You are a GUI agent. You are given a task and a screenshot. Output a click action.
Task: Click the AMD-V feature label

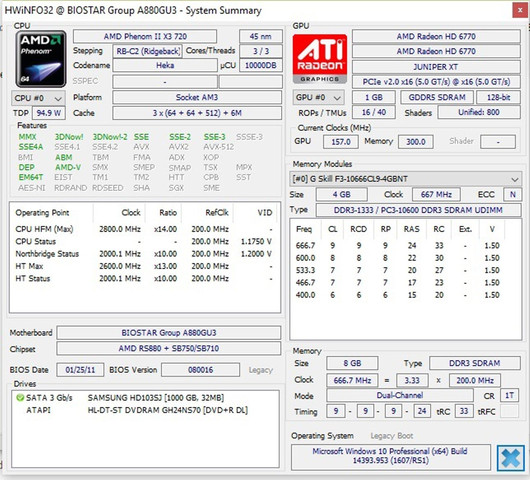68,167
